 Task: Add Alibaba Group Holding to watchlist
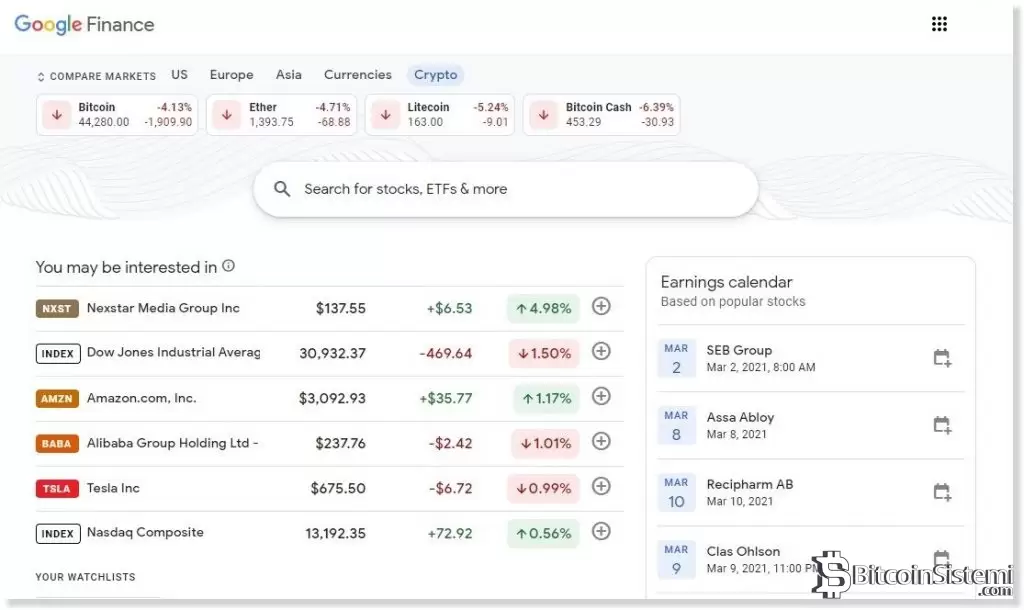(x=601, y=442)
